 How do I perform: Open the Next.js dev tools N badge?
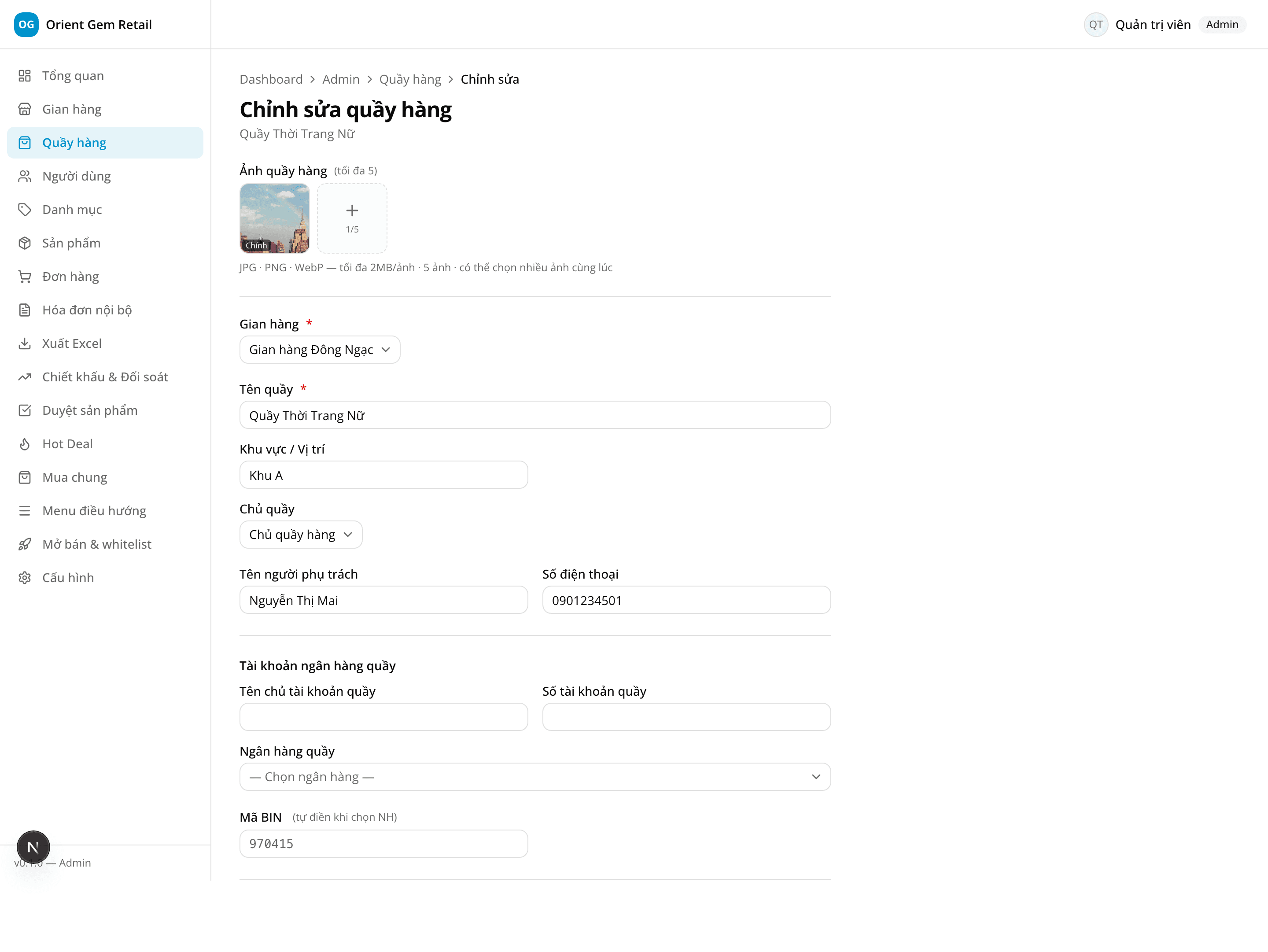[x=33, y=847]
